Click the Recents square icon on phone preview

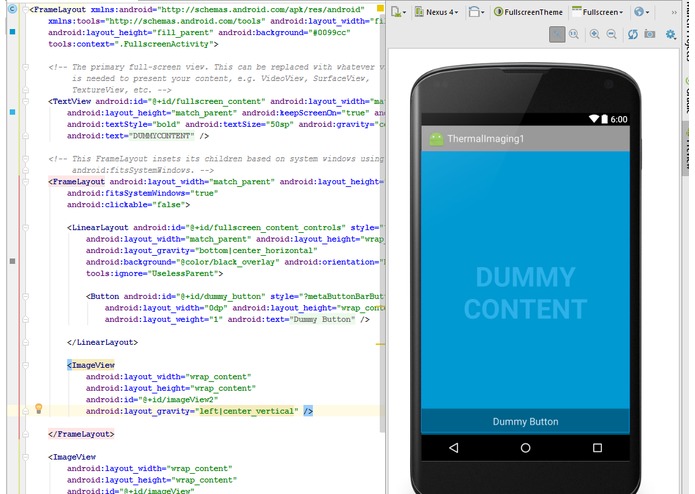pos(597,448)
